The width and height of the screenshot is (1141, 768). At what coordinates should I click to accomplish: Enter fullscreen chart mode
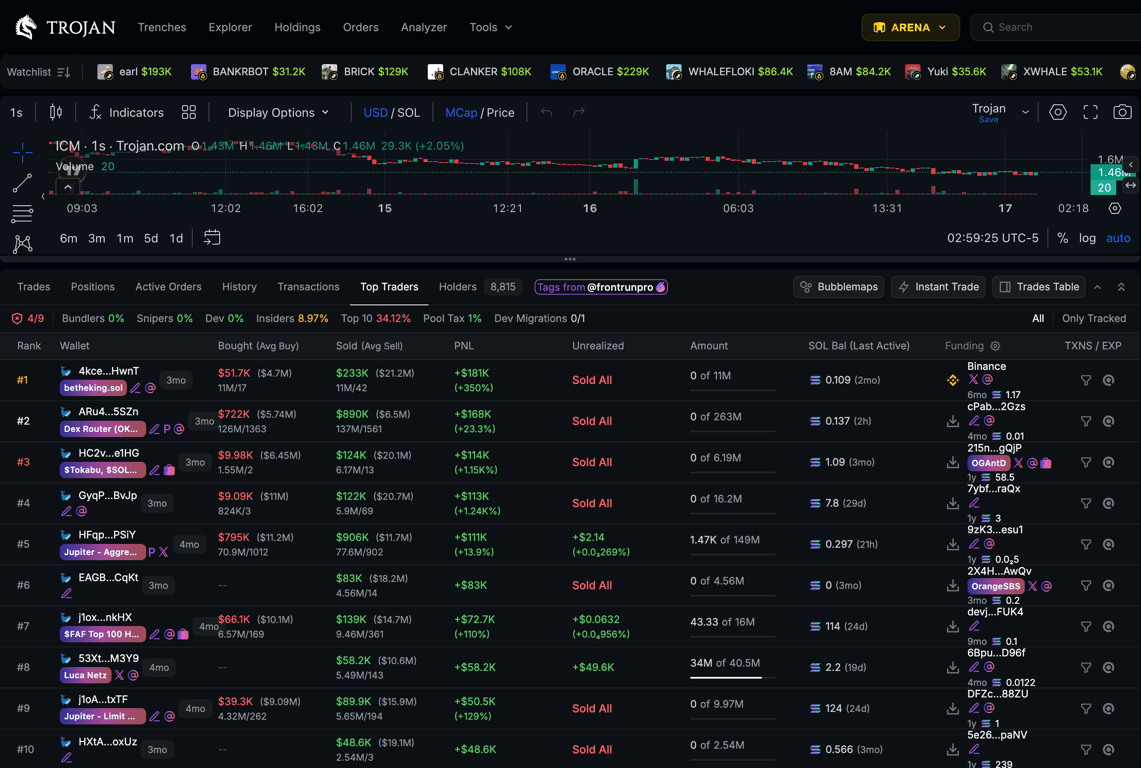[1090, 112]
